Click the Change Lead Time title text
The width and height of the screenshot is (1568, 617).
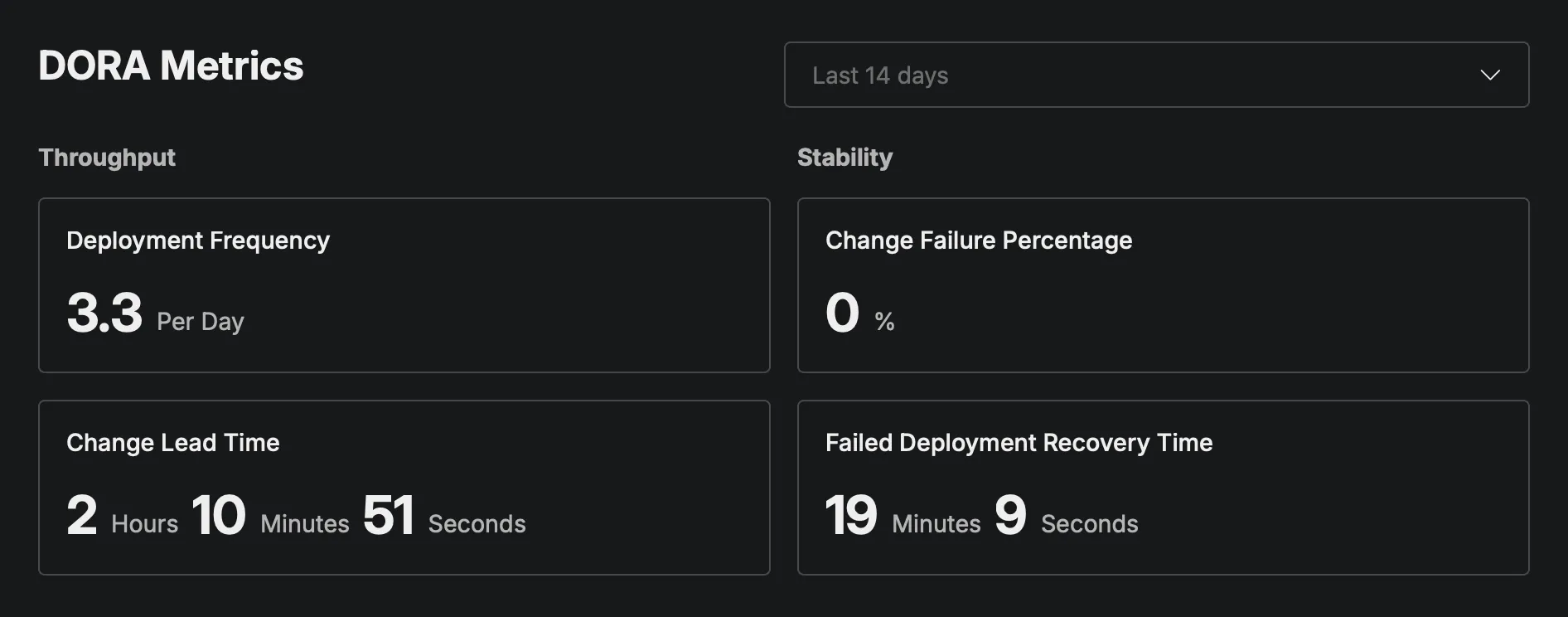pyautogui.click(x=172, y=443)
